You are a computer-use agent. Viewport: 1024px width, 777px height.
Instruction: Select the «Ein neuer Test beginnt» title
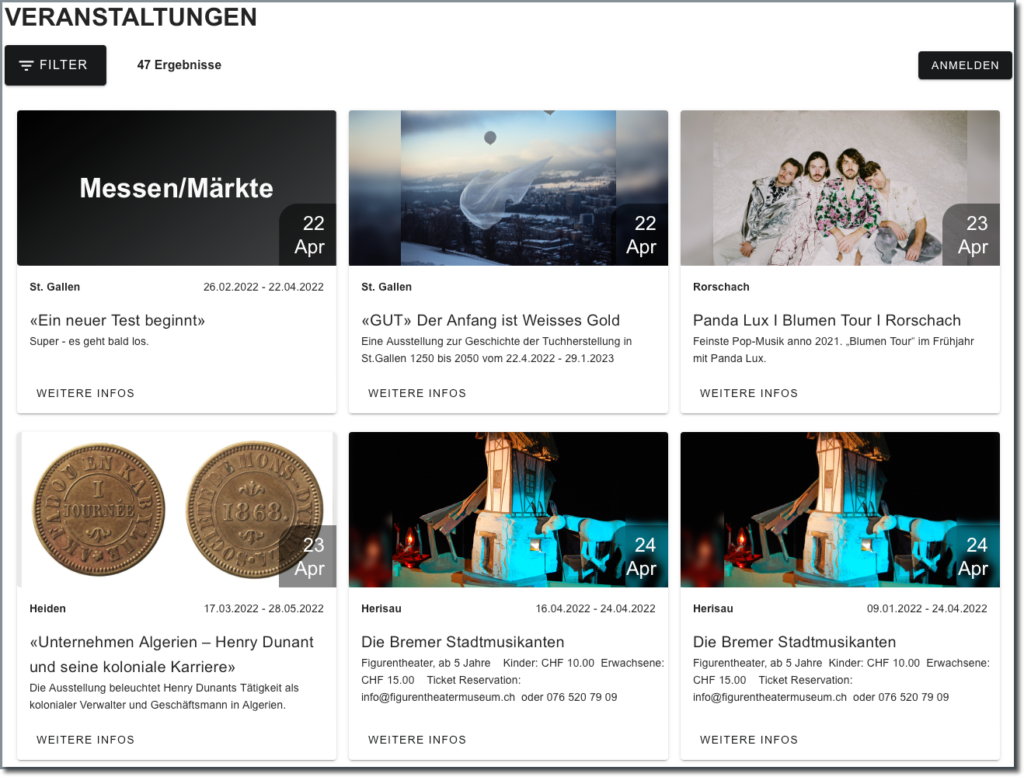(117, 320)
